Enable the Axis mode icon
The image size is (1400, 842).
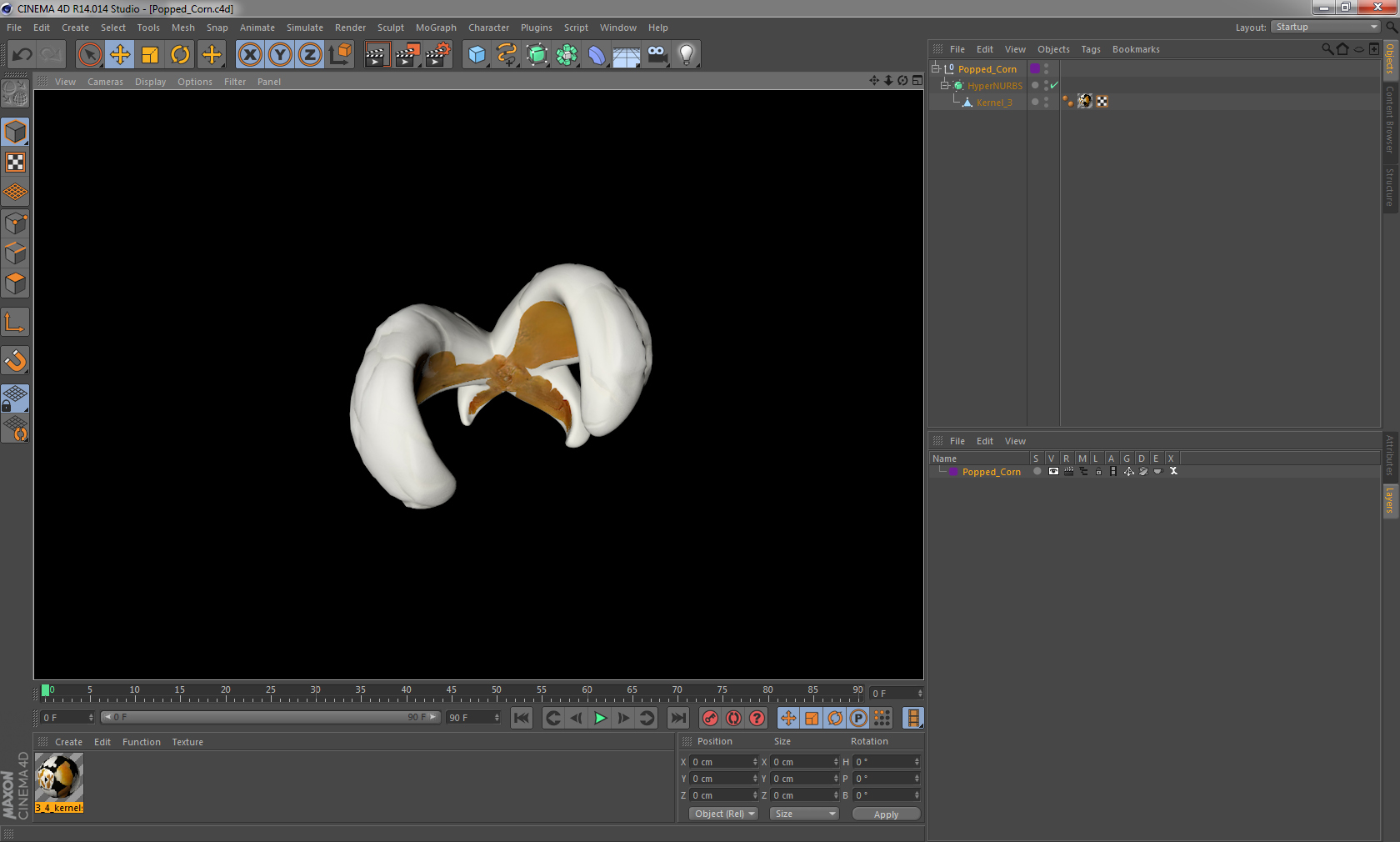point(15,323)
